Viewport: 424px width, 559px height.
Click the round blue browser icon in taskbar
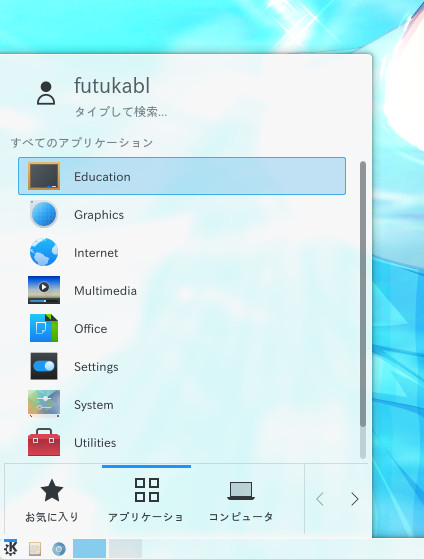(59, 549)
